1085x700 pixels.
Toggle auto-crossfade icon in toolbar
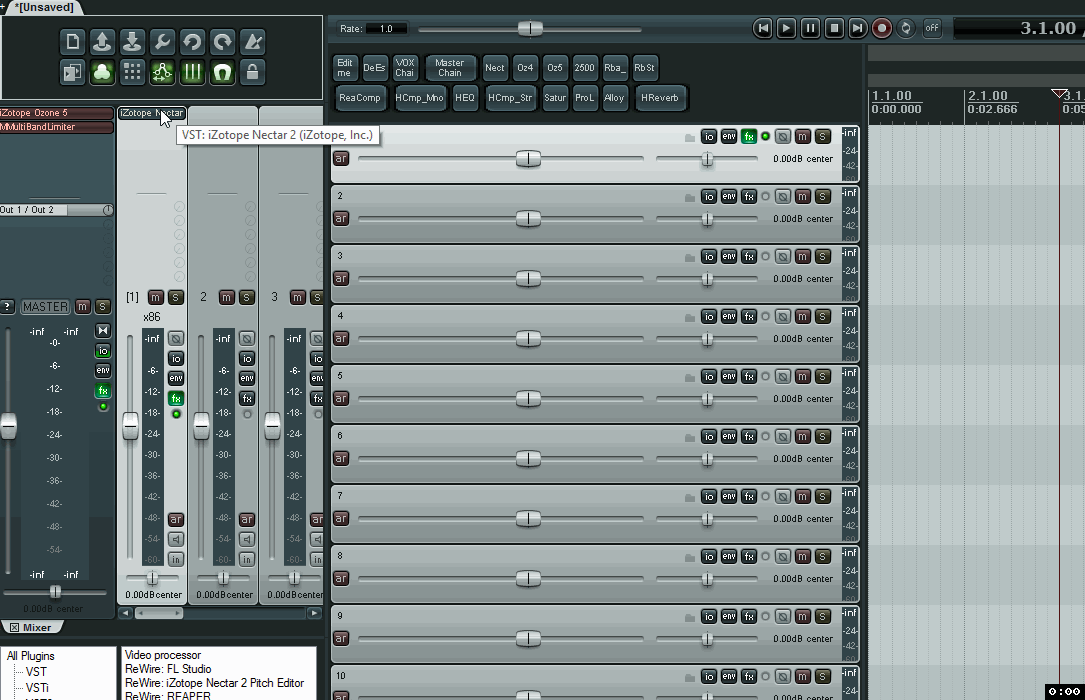click(x=72, y=72)
